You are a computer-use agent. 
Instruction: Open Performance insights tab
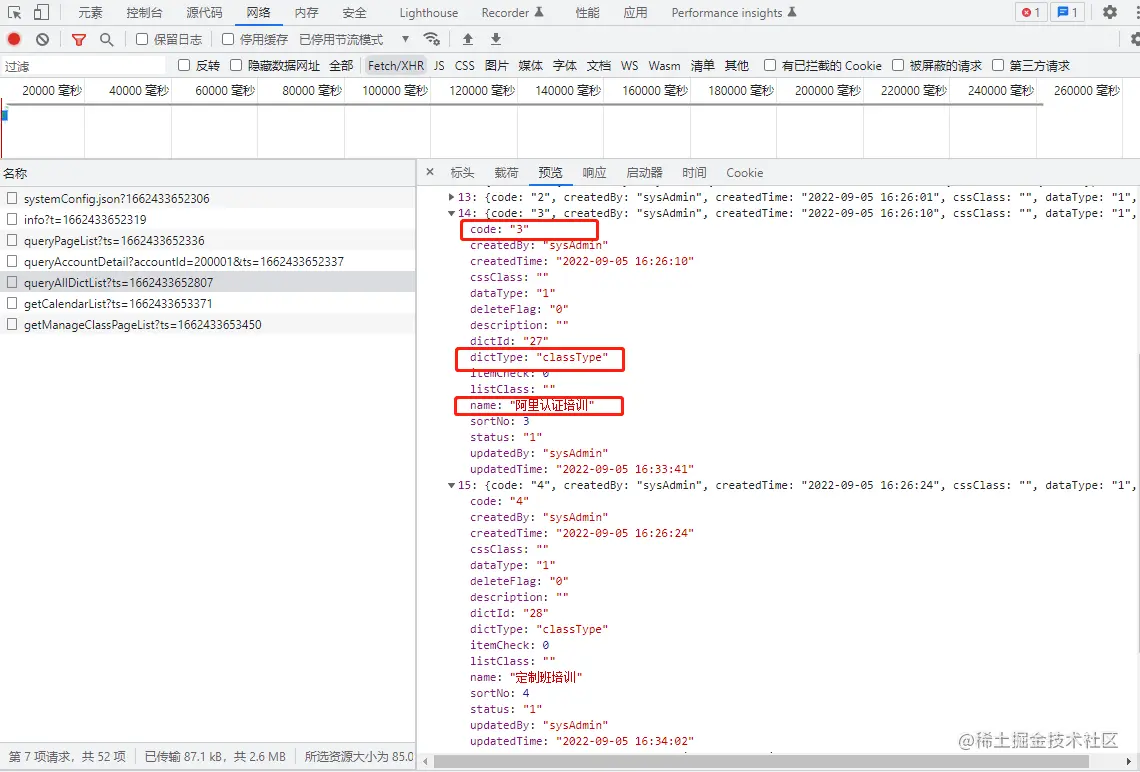coord(734,12)
